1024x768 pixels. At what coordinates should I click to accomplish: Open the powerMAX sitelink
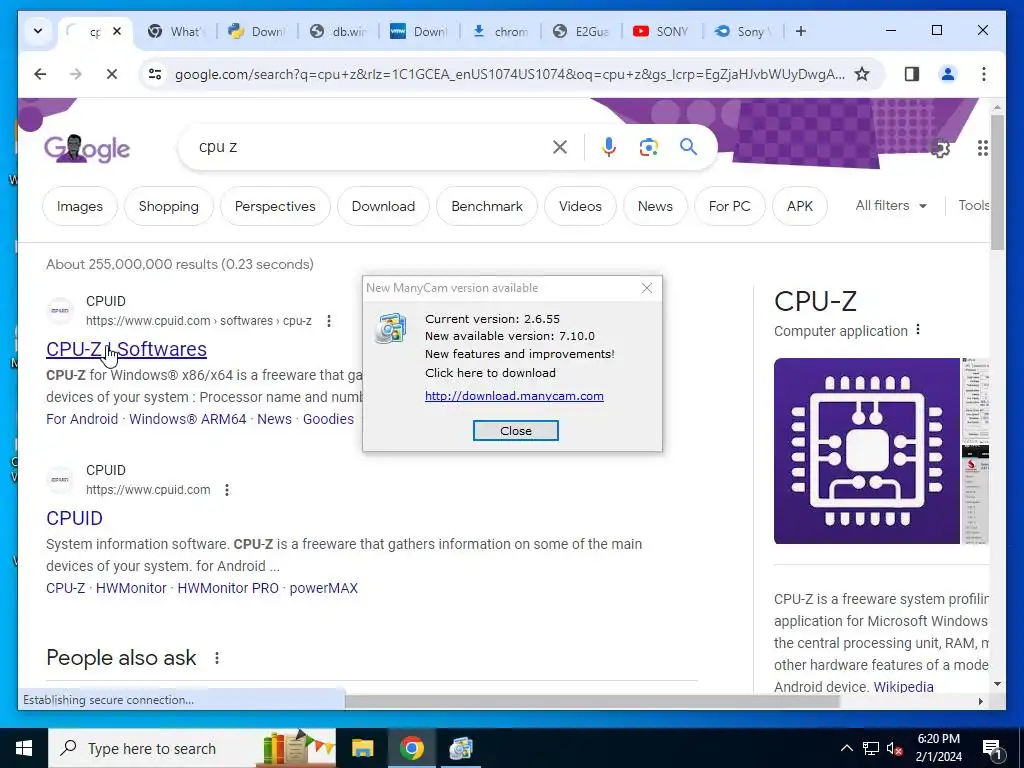[x=323, y=588]
